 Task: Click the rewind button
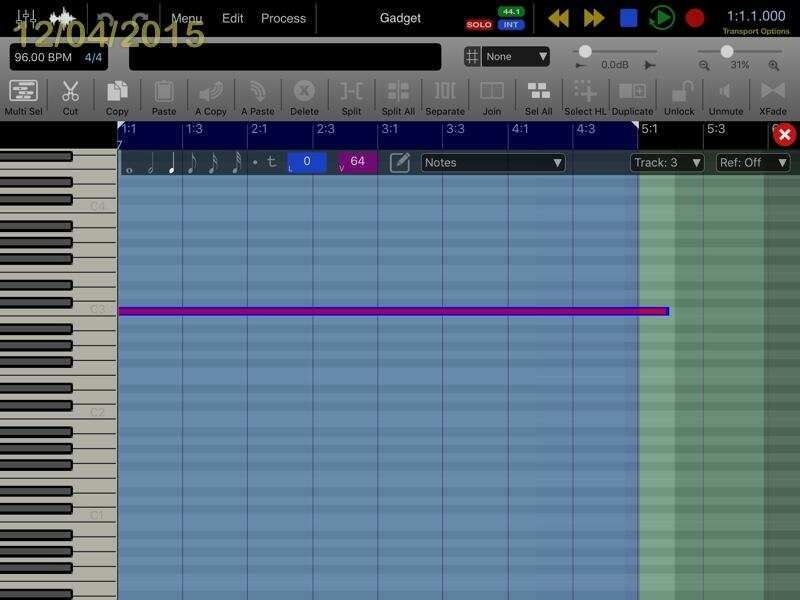point(559,18)
